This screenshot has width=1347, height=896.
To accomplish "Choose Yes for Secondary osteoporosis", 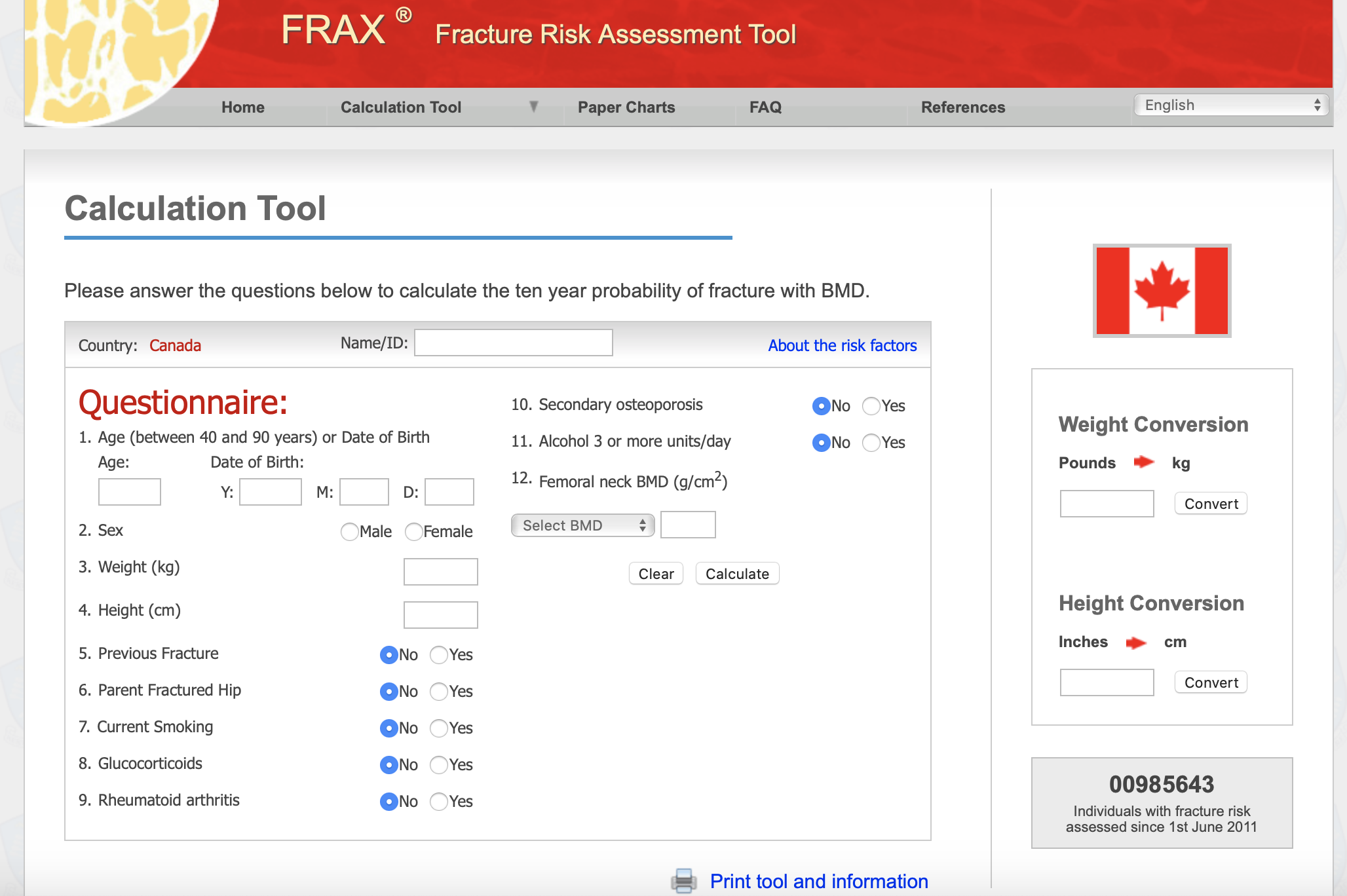I will point(871,406).
